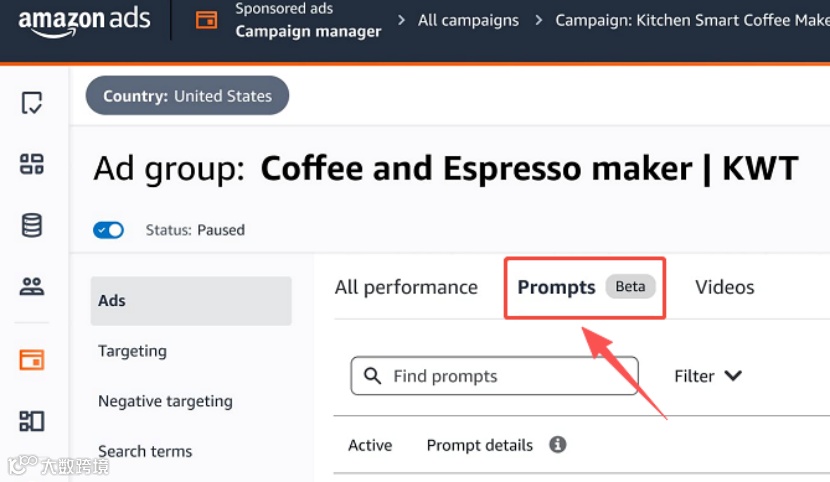The height and width of the screenshot is (482, 830).
Task: Click All campaigns breadcrumb link
Action: pyautogui.click(x=468, y=20)
